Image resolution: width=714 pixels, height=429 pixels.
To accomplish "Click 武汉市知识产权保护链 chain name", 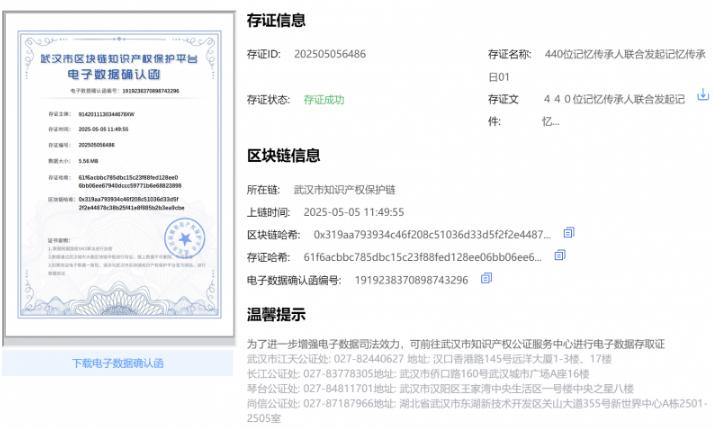I will pyautogui.click(x=345, y=189).
